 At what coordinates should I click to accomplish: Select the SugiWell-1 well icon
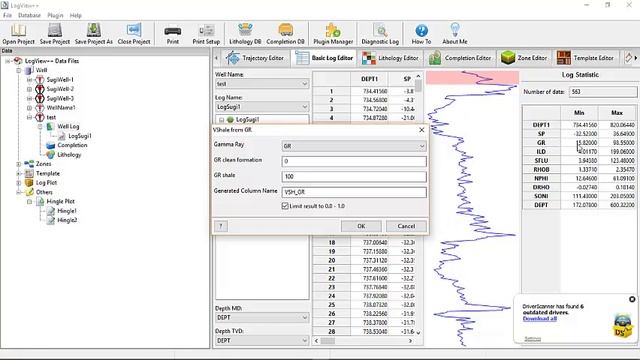pos(40,80)
